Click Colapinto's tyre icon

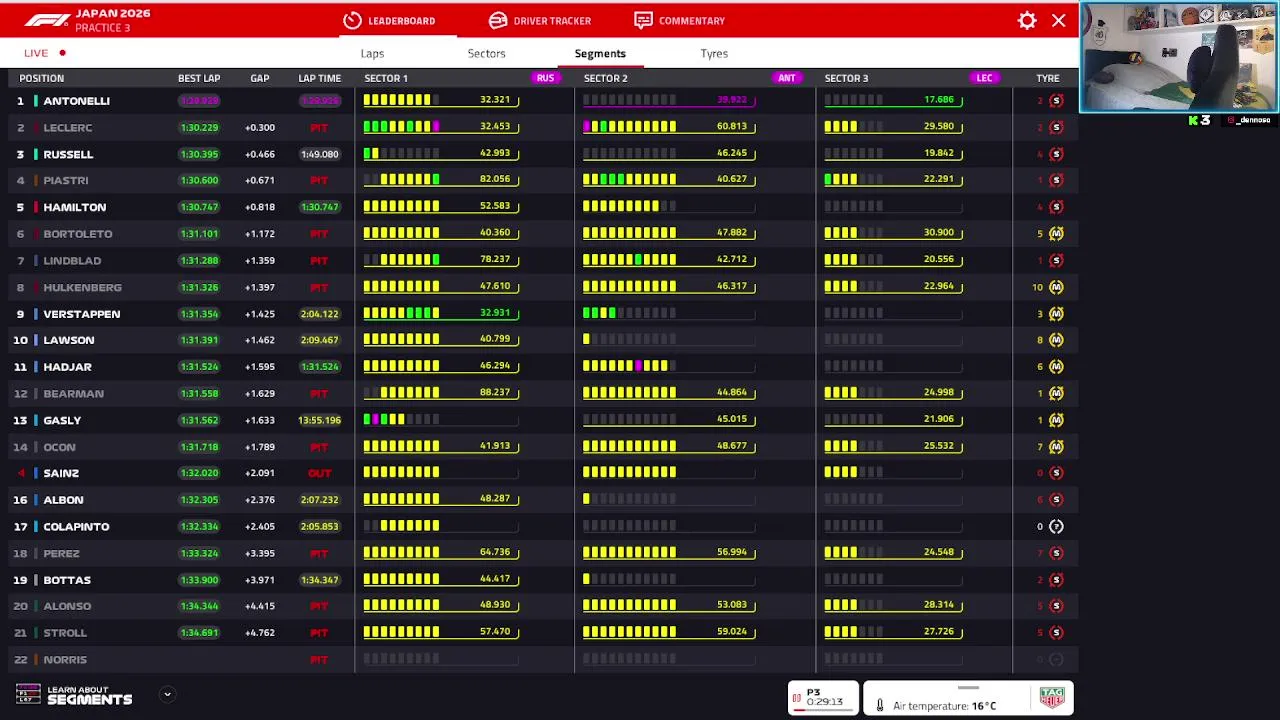(x=1056, y=526)
